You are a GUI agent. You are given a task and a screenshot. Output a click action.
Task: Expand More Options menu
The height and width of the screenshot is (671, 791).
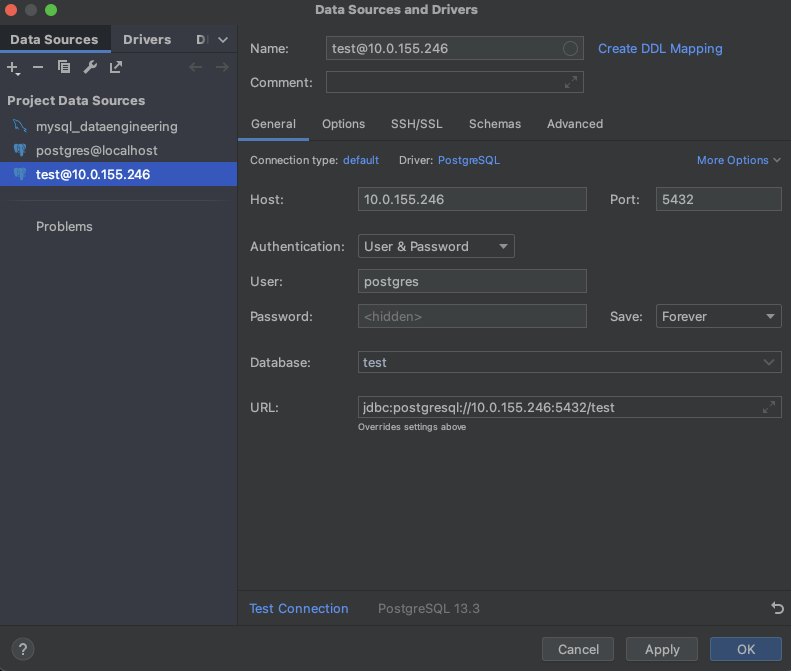coord(739,160)
